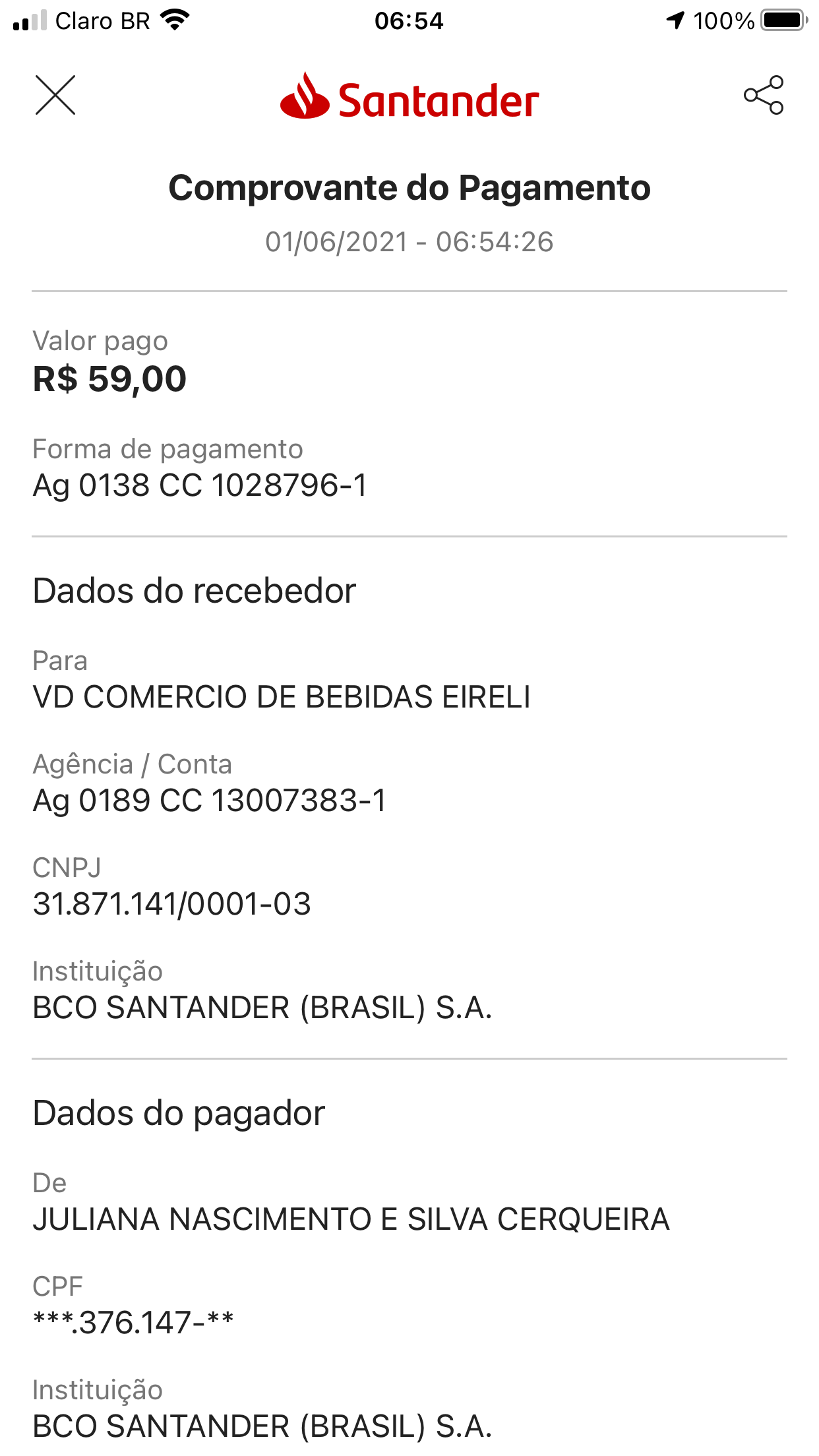
Task: Tap the masked CPF number
Action: 134,1323
